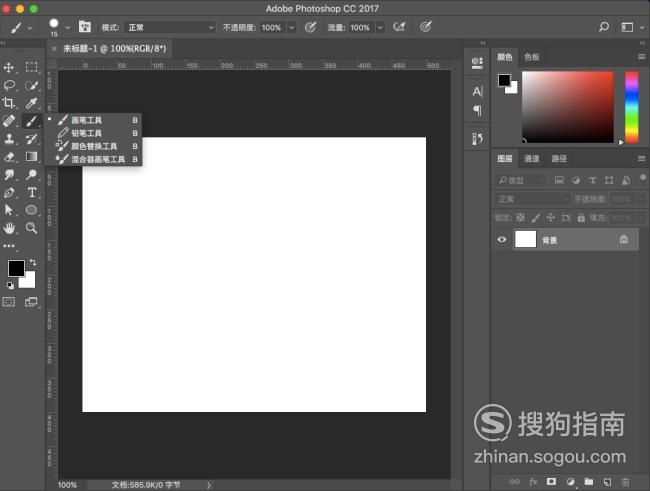Select the Quick Selection tool

point(32,85)
